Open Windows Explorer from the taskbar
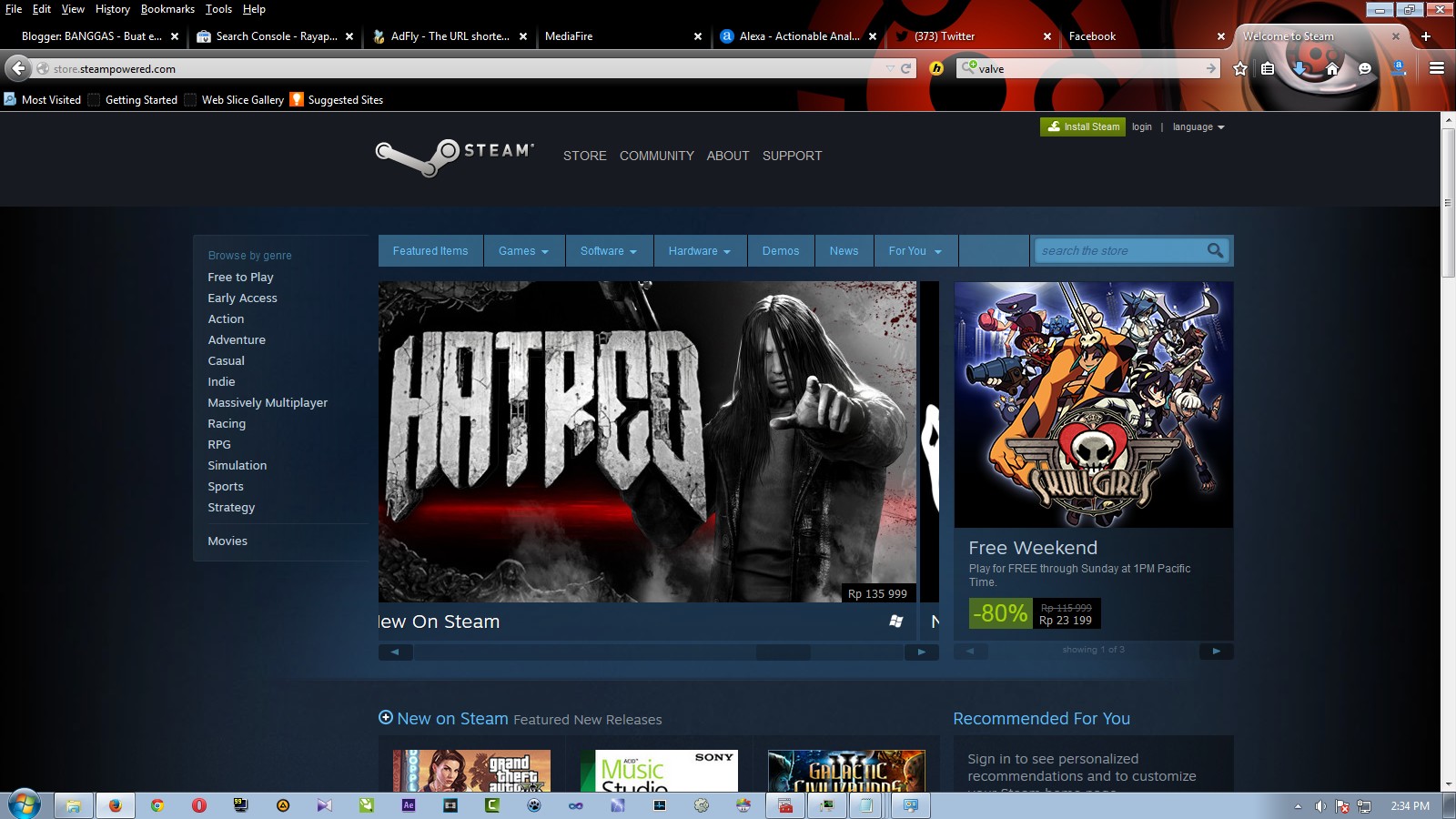 pyautogui.click(x=74, y=805)
